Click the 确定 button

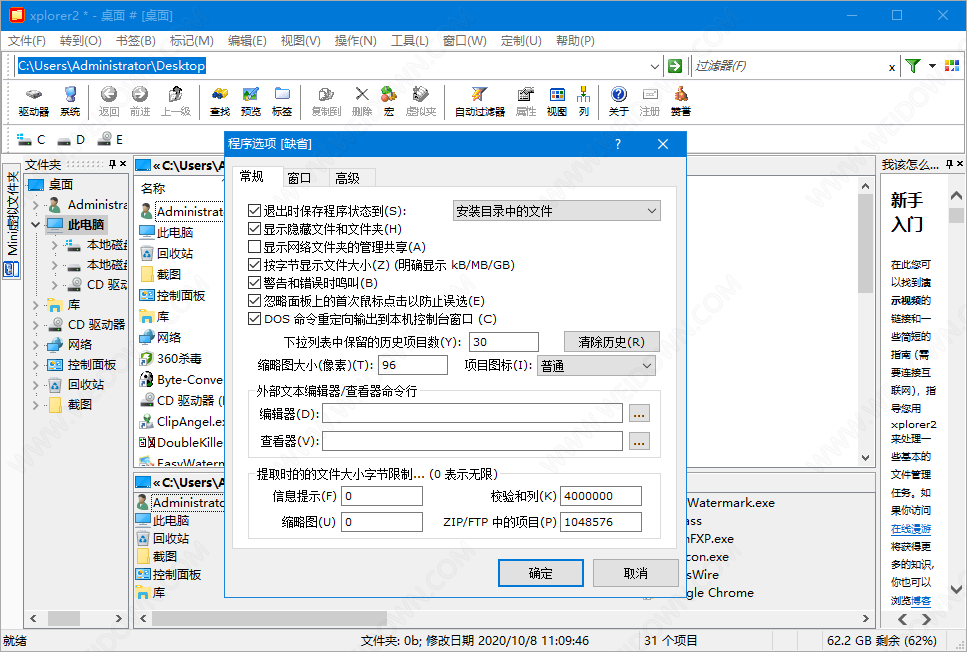[x=540, y=573]
